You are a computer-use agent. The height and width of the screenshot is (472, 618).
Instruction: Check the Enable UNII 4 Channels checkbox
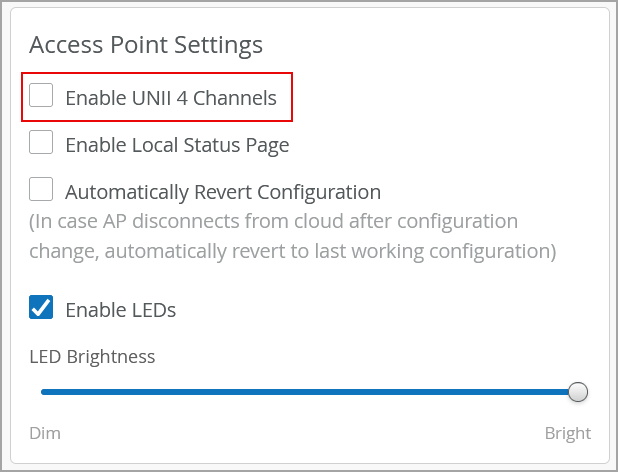[41, 96]
